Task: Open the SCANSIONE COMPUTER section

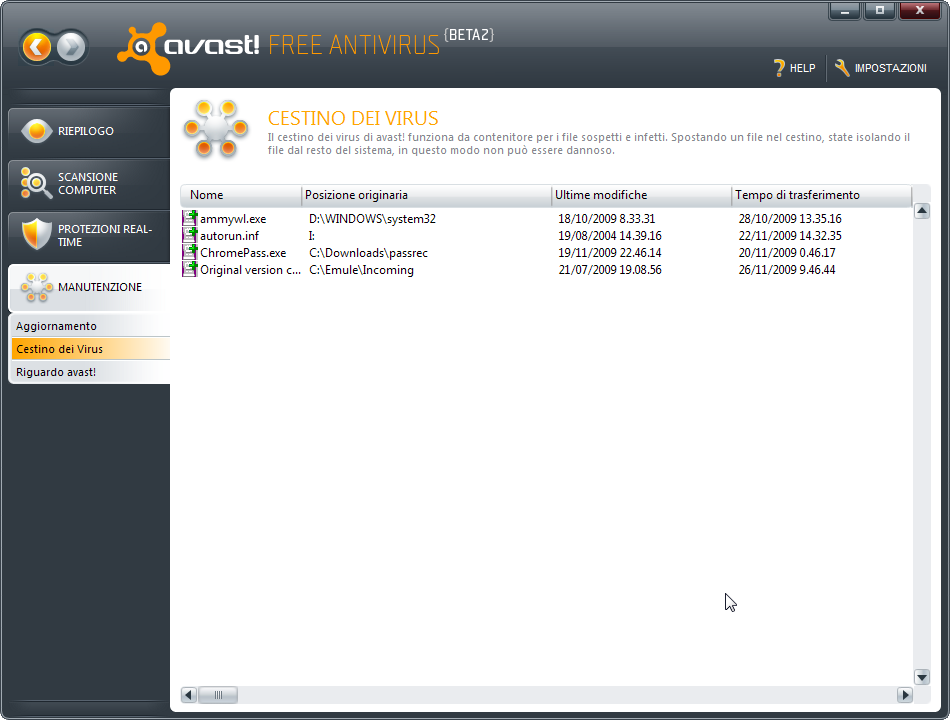Action: click(x=90, y=184)
